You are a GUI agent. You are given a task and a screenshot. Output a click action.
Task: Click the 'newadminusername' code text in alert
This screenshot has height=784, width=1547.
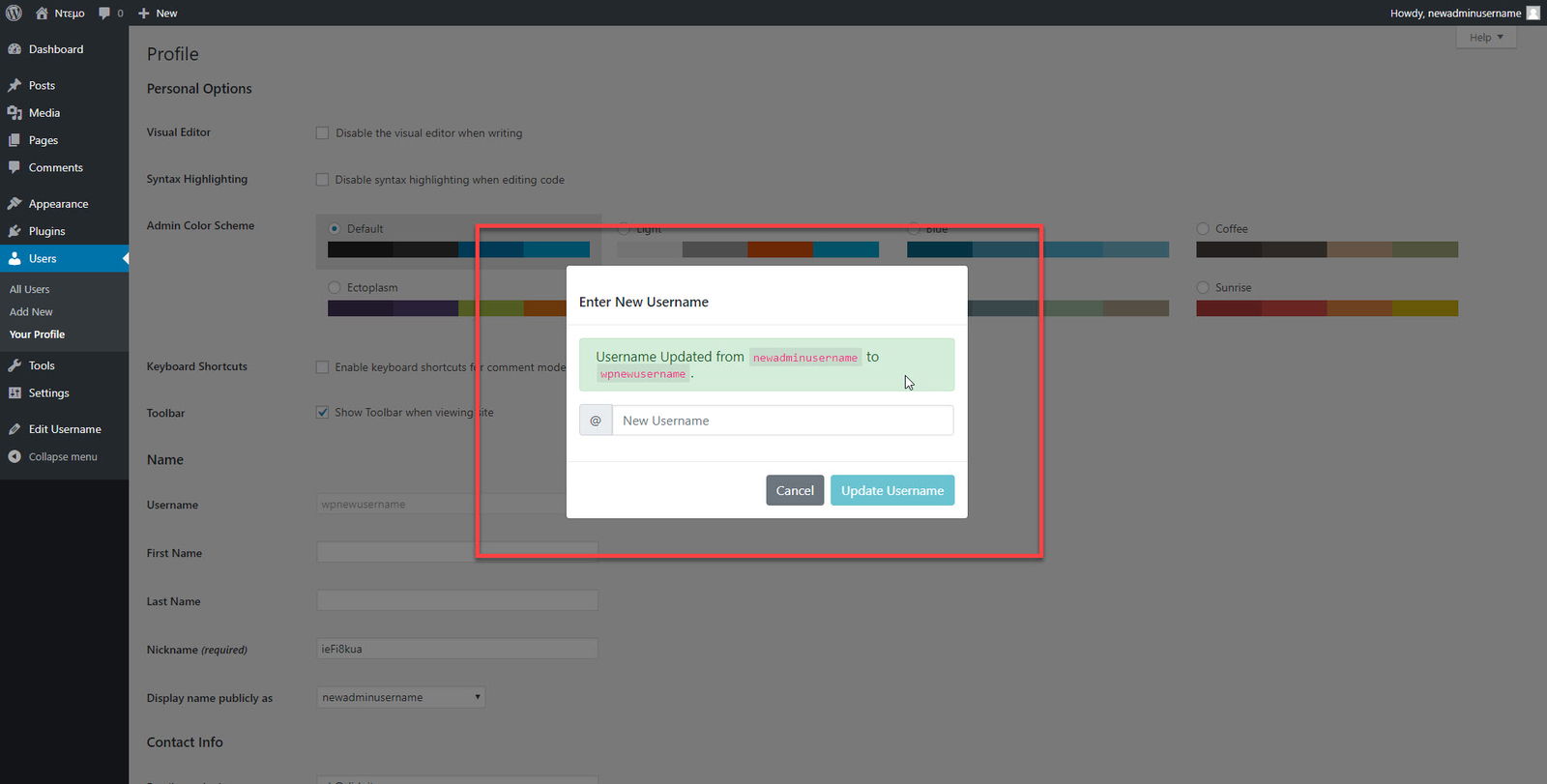[805, 358]
